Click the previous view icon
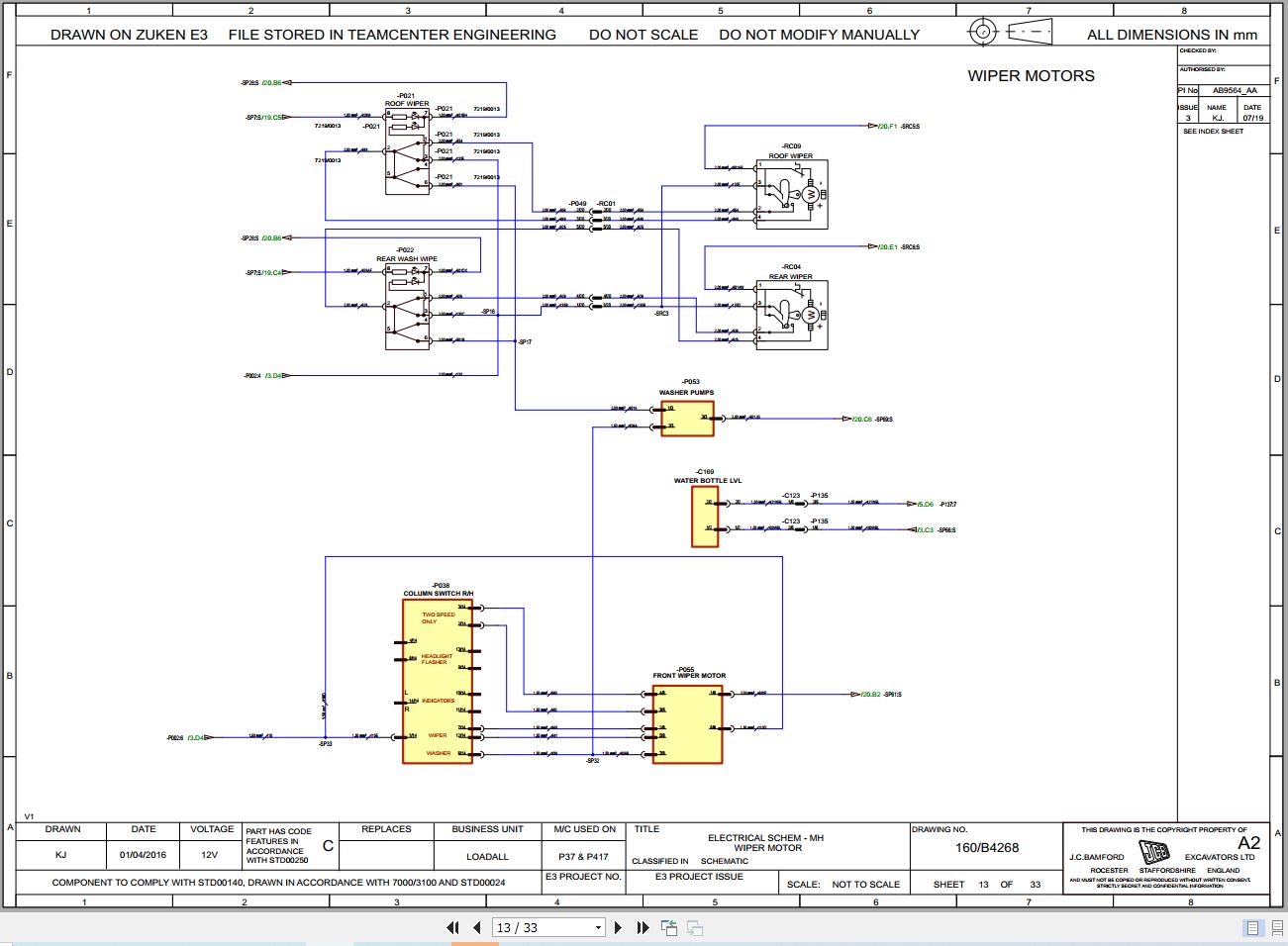 click(669, 927)
